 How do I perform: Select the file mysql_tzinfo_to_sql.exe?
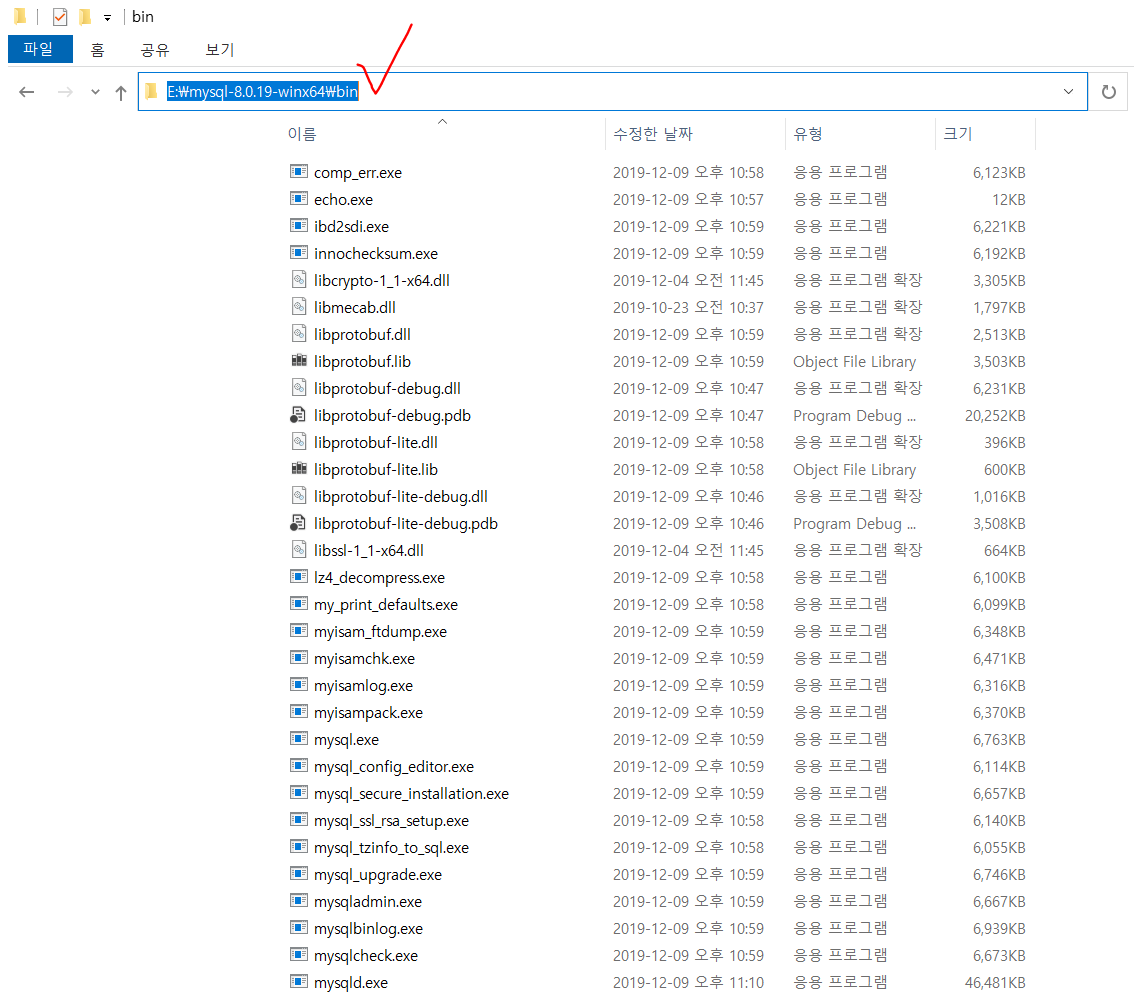391,848
